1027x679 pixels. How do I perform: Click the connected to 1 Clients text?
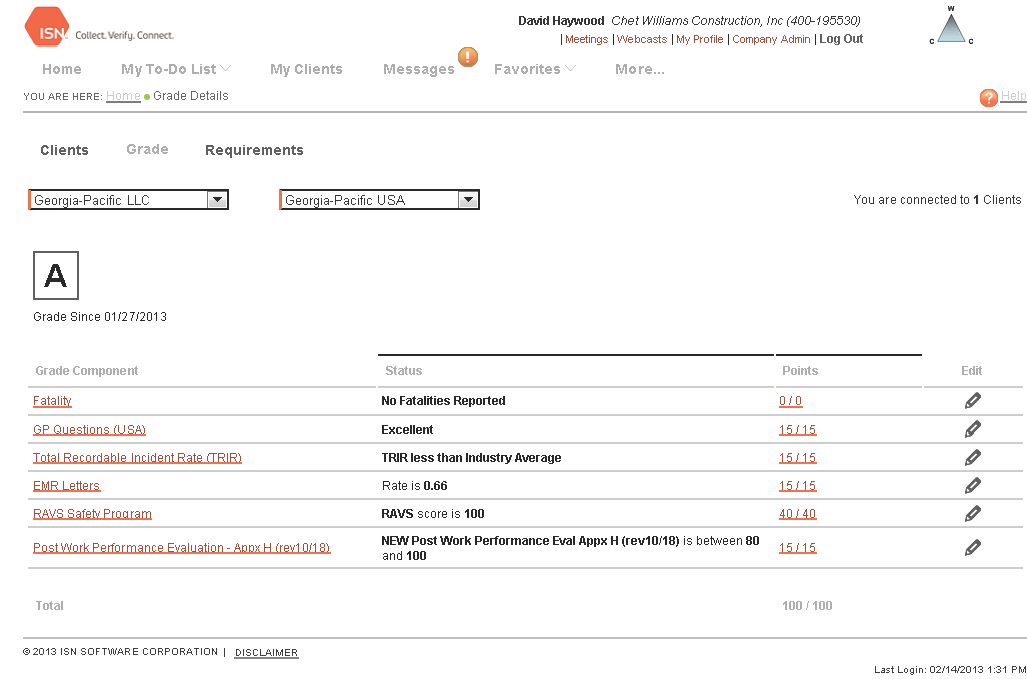click(937, 200)
